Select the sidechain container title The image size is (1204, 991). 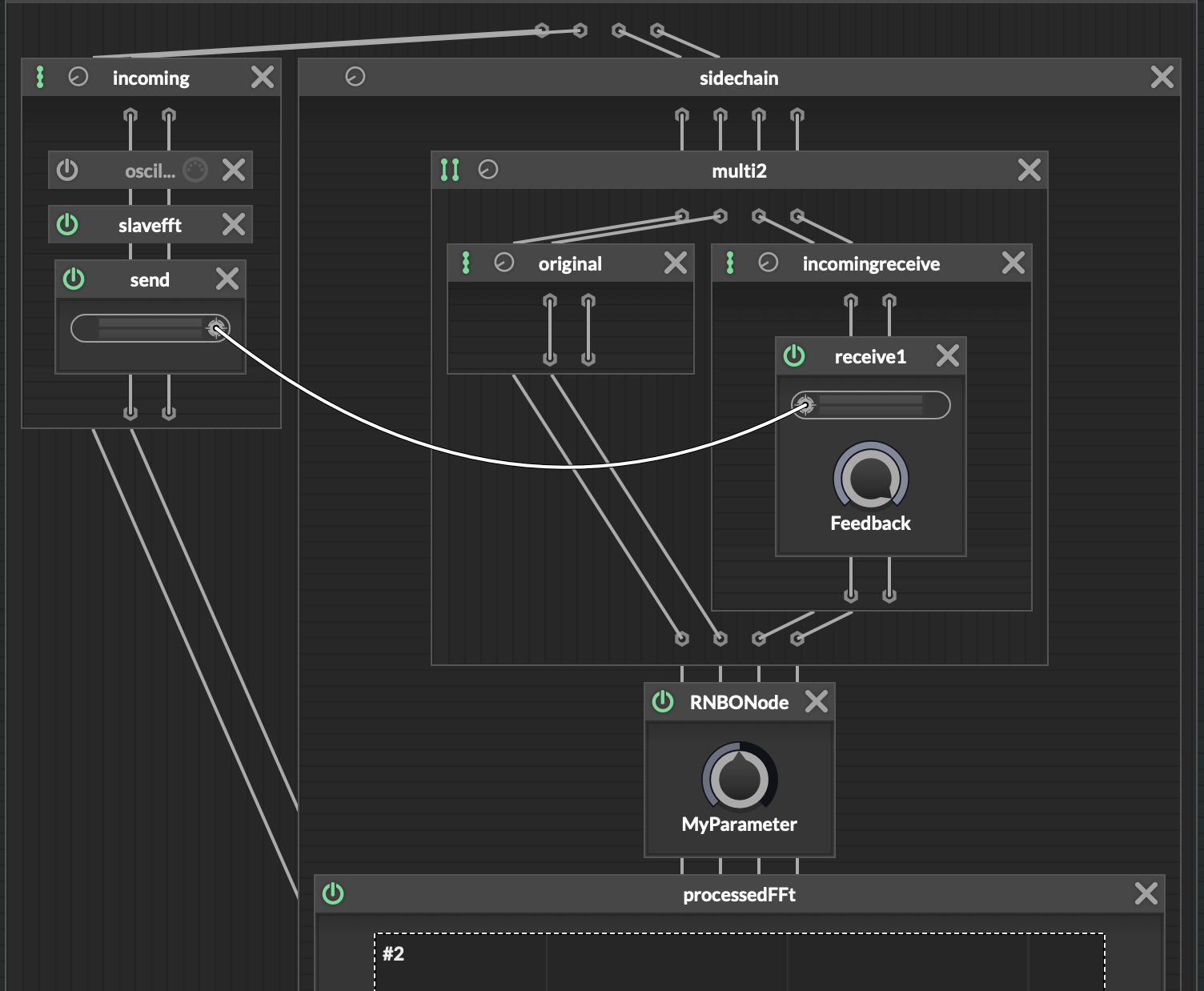pyautogui.click(x=739, y=78)
